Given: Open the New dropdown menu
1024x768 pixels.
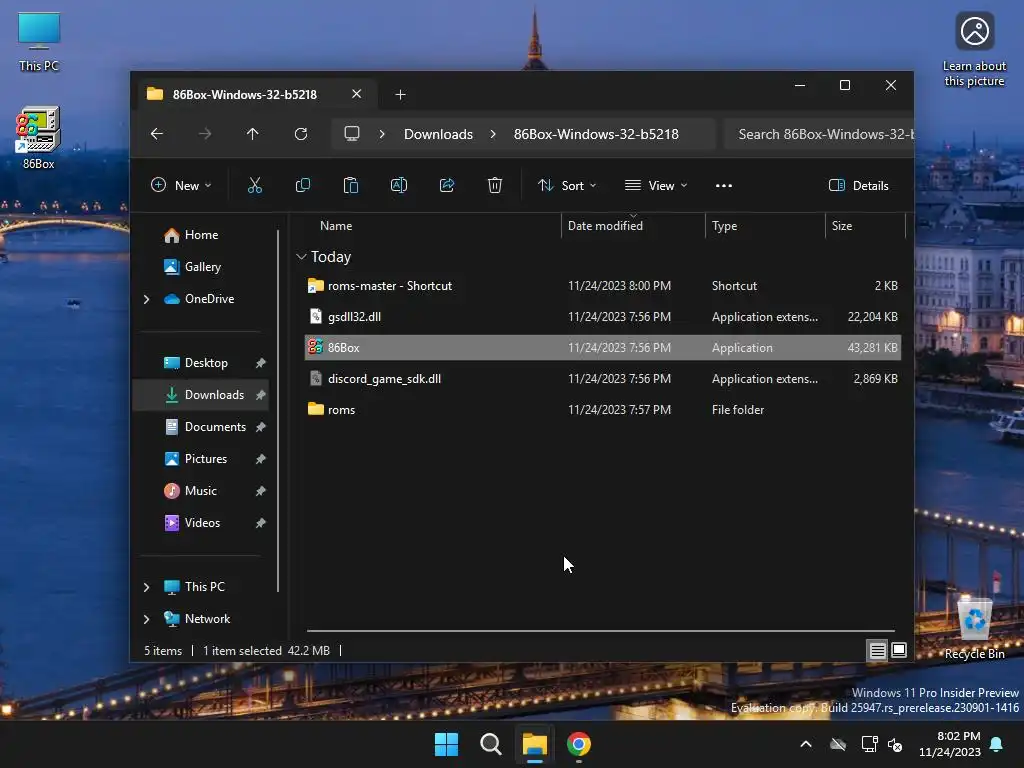Looking at the screenshot, I should (x=181, y=185).
